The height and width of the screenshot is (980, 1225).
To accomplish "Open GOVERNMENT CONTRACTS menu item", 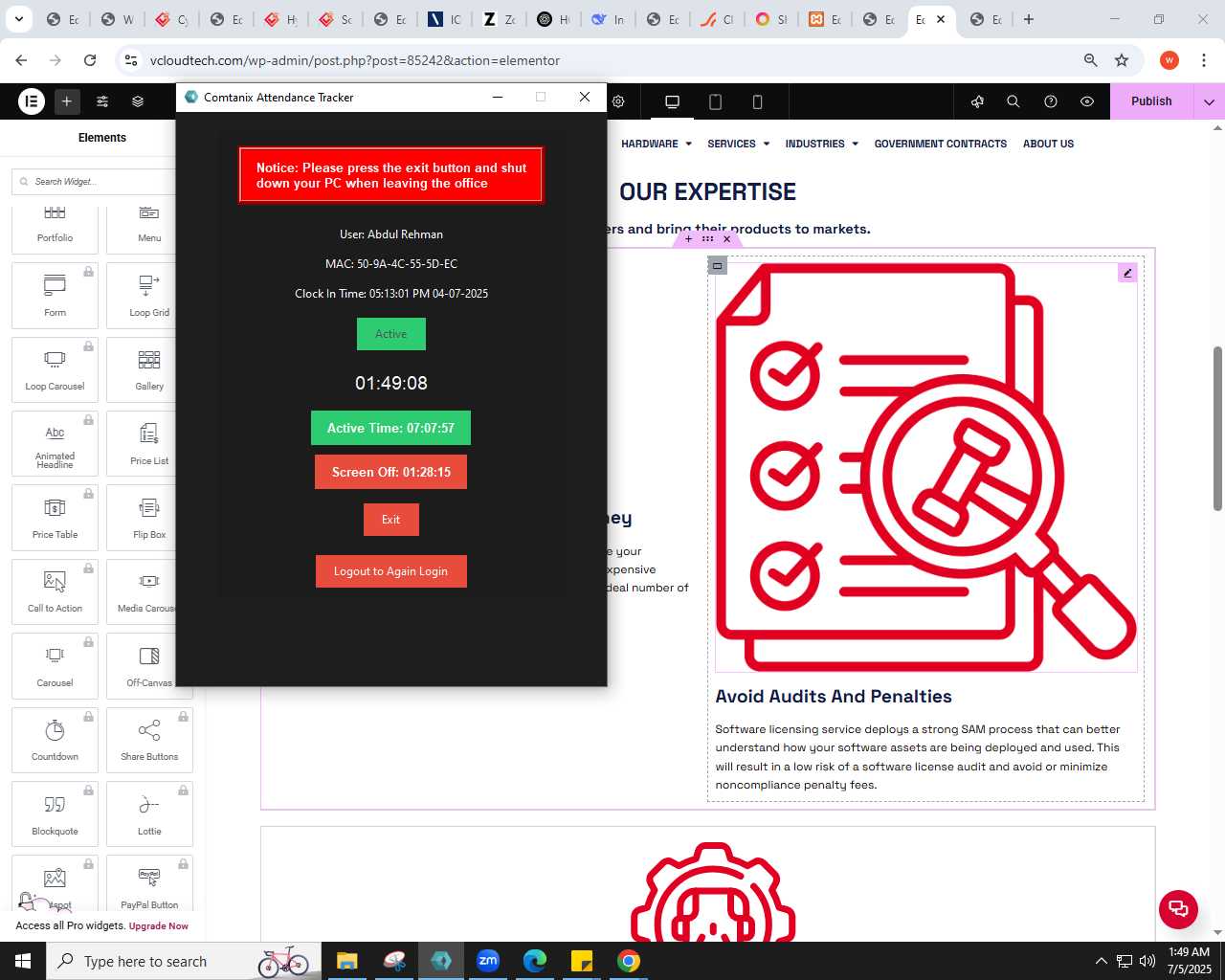I will click(940, 144).
